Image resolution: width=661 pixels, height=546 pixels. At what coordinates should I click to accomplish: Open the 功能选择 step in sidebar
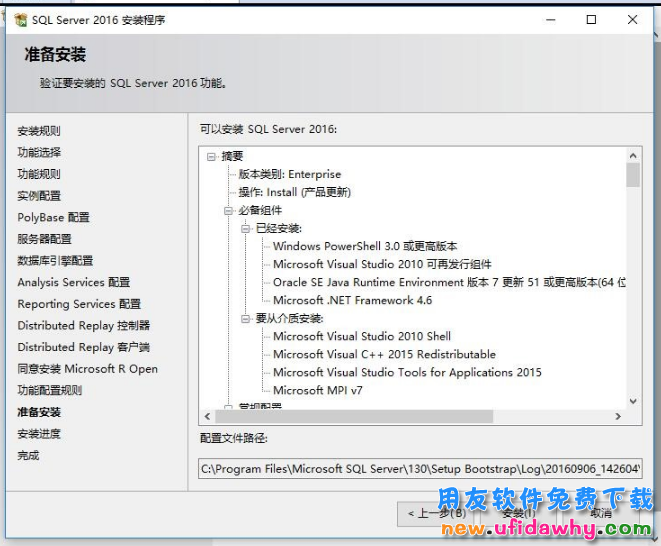point(39,152)
